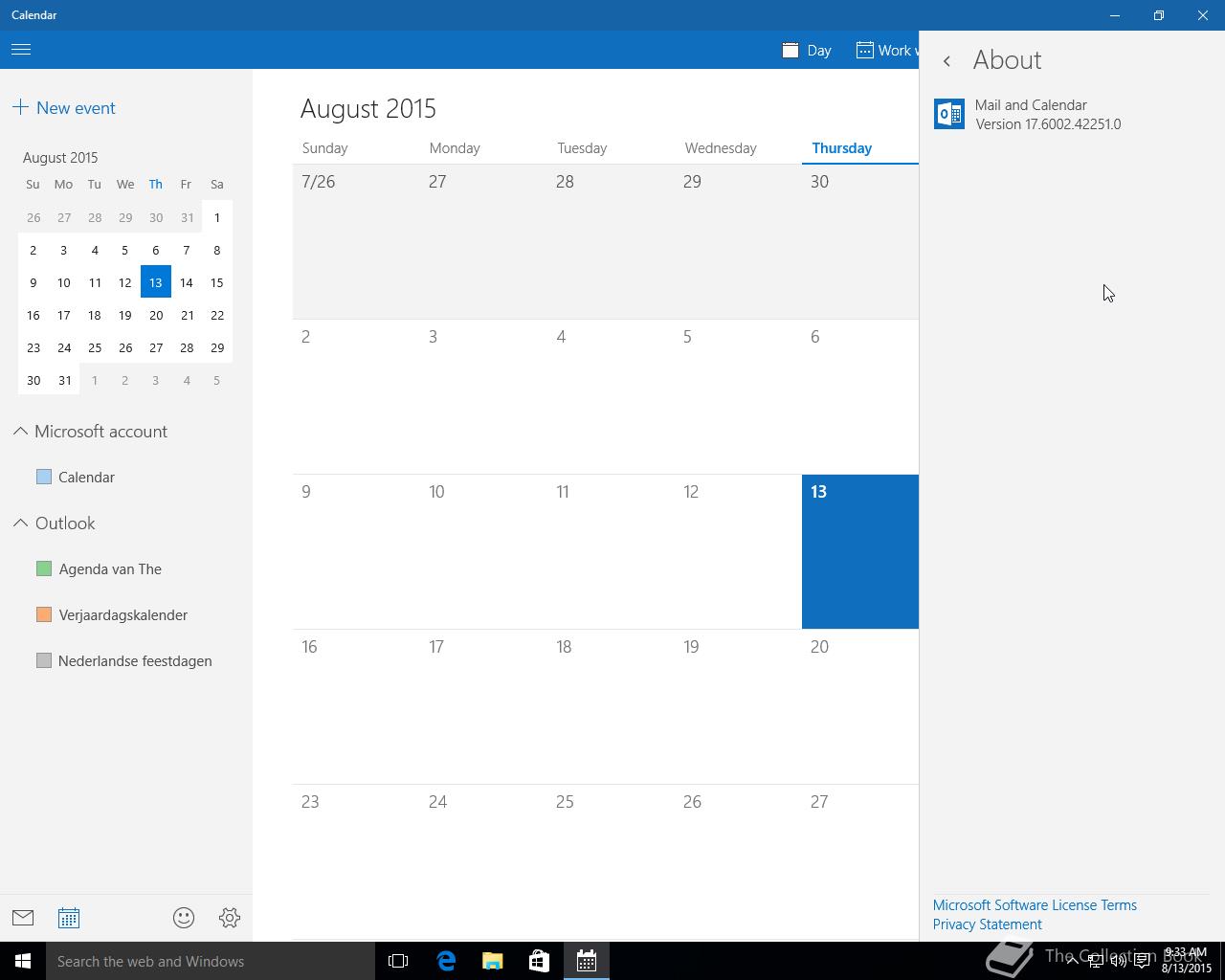Switch to the Mail app icon

(x=23, y=918)
